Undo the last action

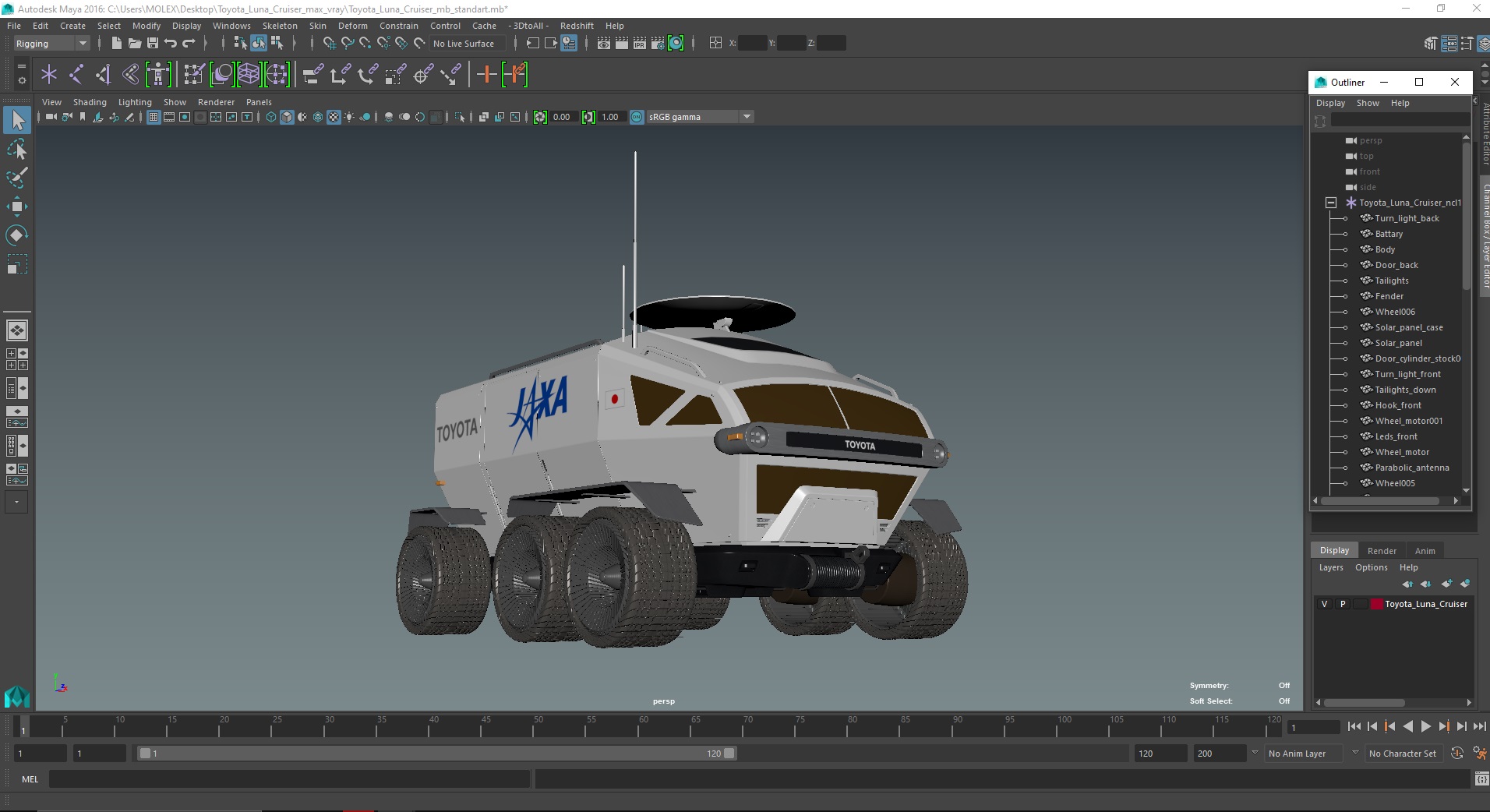tap(171, 44)
